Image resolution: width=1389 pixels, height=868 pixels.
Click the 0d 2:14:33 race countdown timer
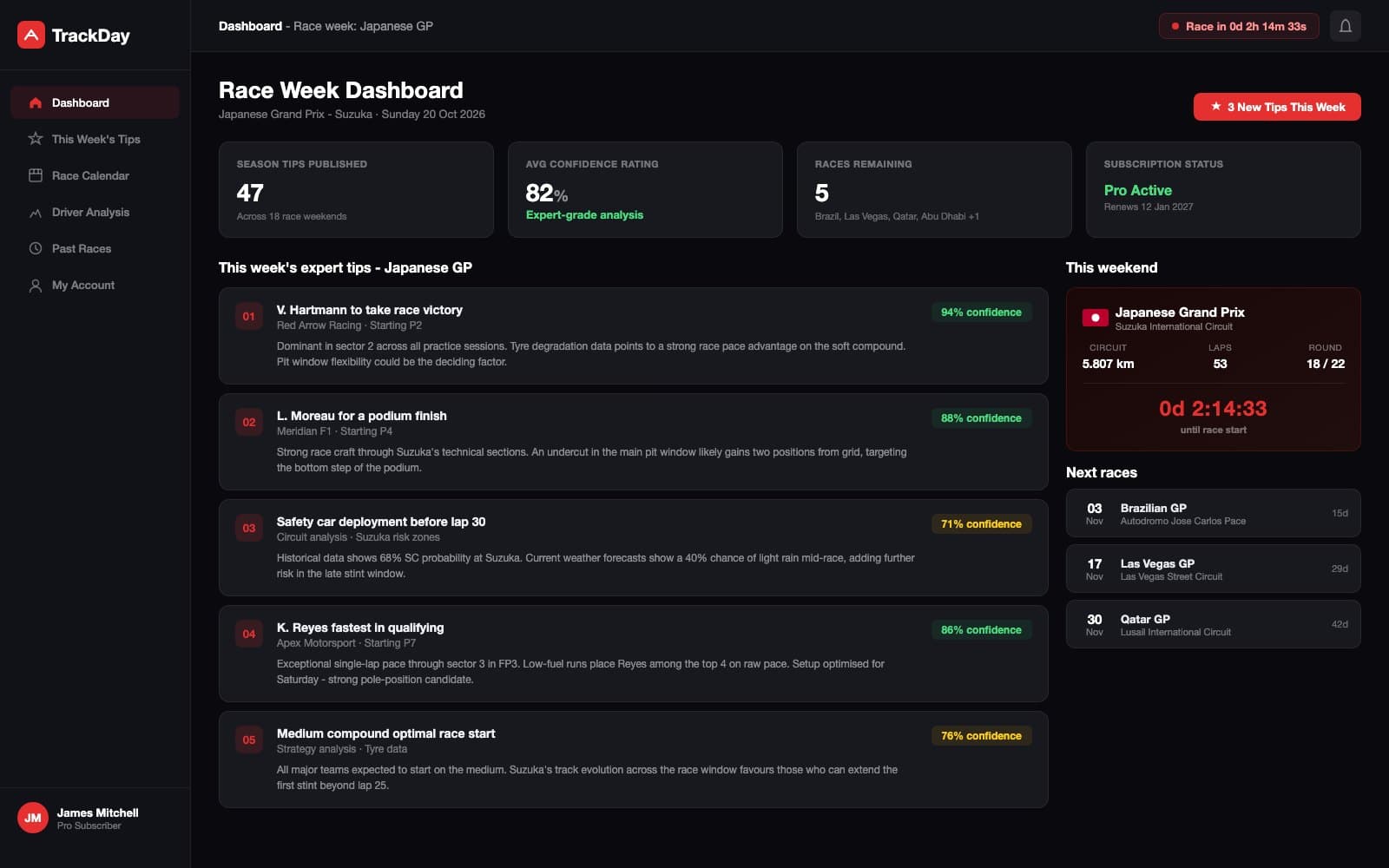pyautogui.click(x=1213, y=408)
